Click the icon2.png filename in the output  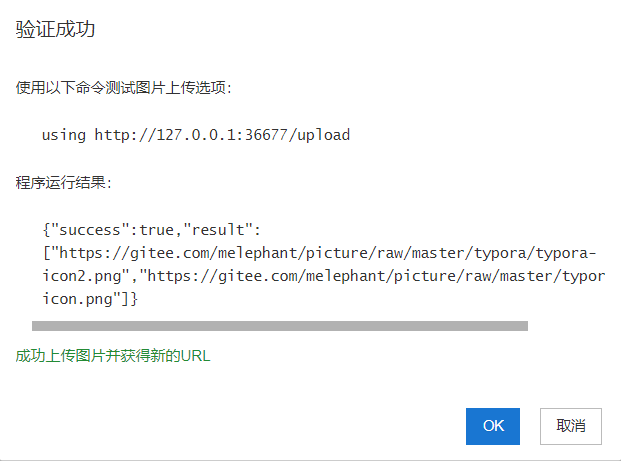tap(82, 276)
